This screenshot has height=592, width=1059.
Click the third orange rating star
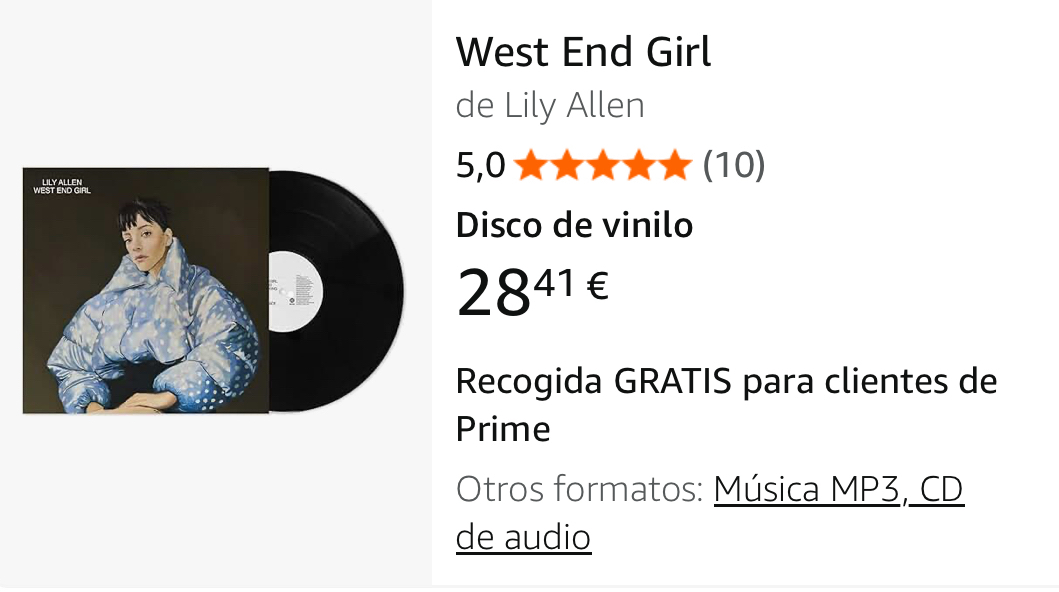603,165
